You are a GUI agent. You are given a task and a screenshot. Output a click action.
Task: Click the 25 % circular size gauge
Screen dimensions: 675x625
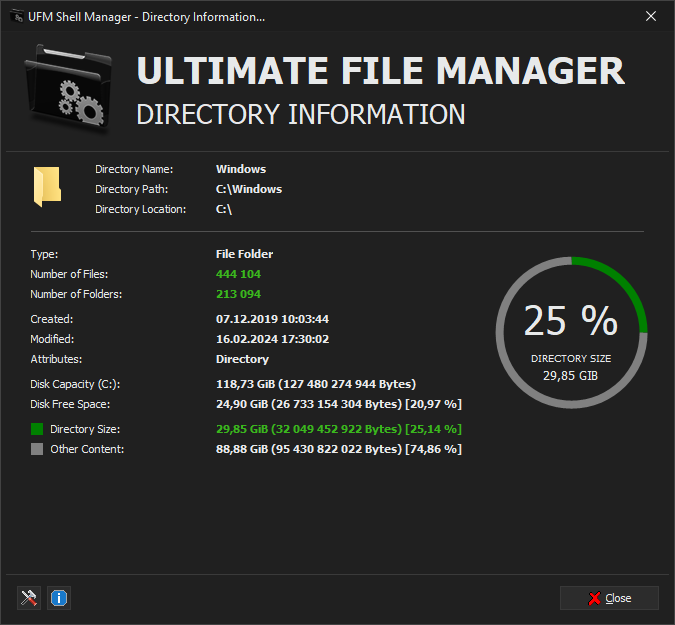click(571, 332)
